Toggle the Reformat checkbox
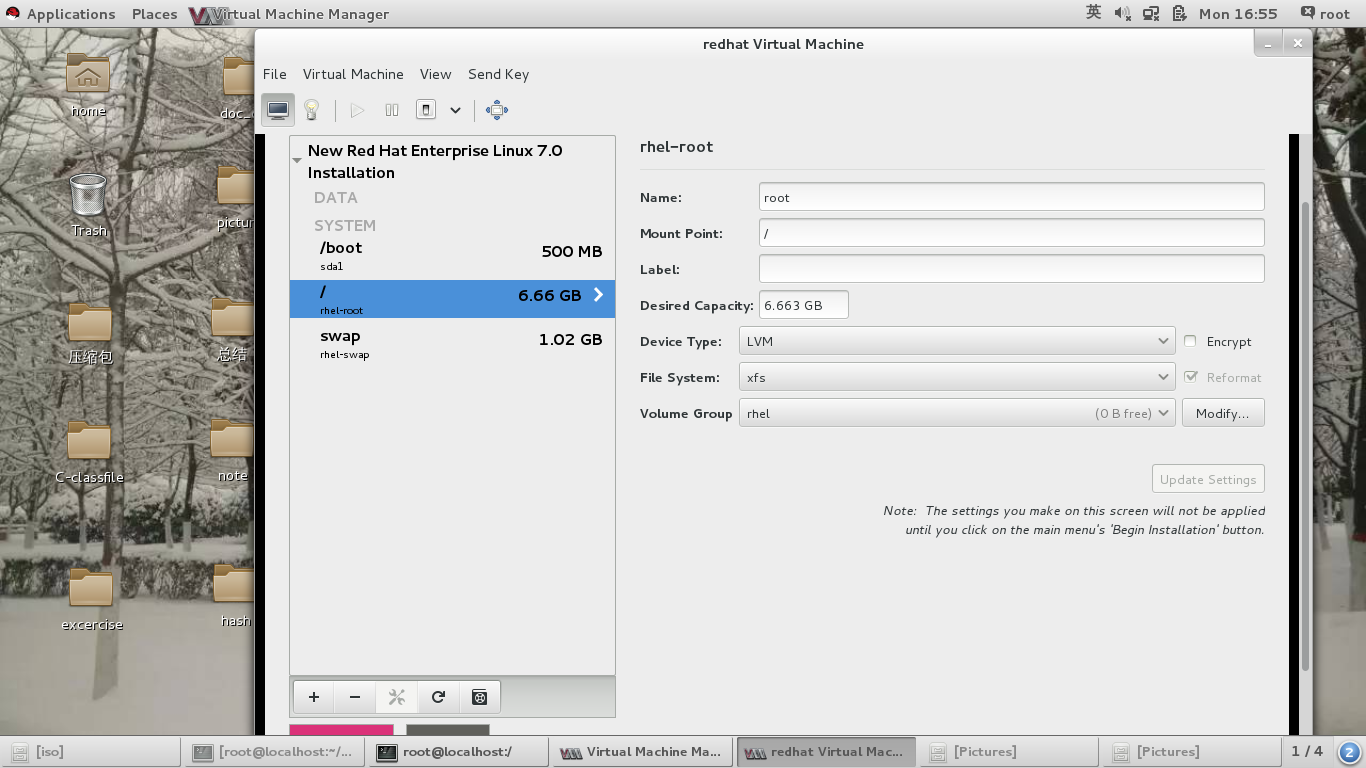Viewport: 1366px width, 768px height. pyautogui.click(x=1190, y=377)
